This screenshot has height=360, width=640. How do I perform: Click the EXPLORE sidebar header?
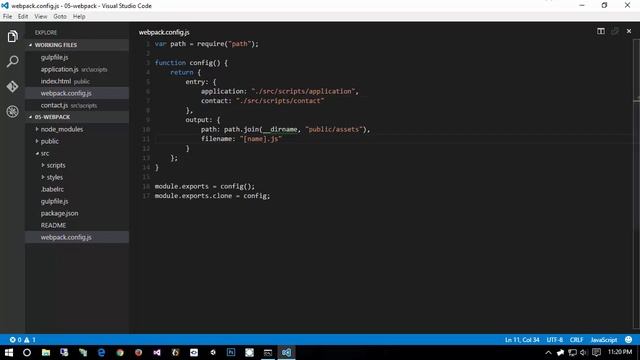(x=46, y=32)
